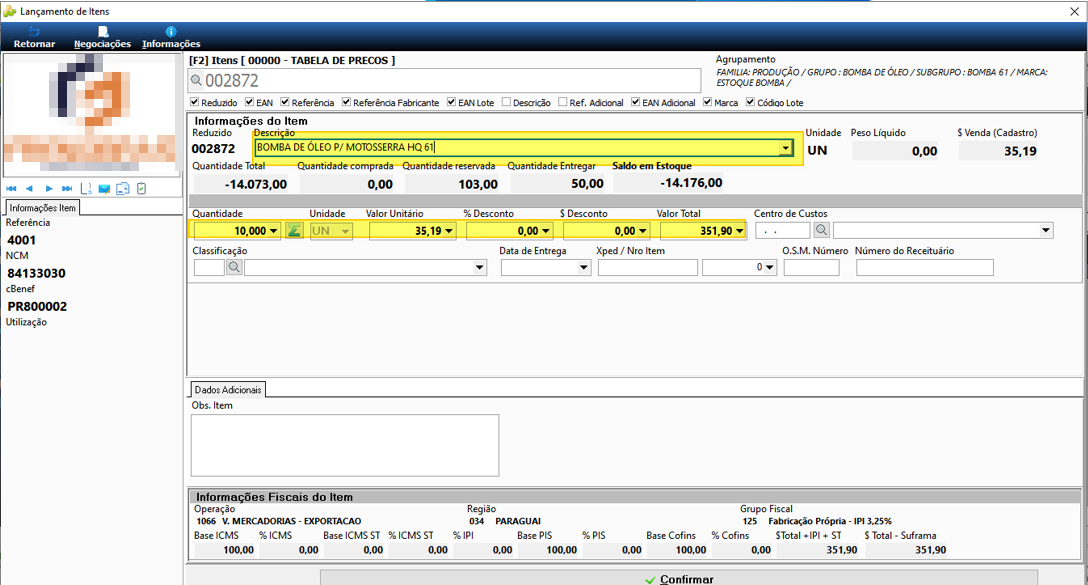This screenshot has width=1088, height=585.
Task: Jump to the last record arrow
Action: [x=67, y=189]
